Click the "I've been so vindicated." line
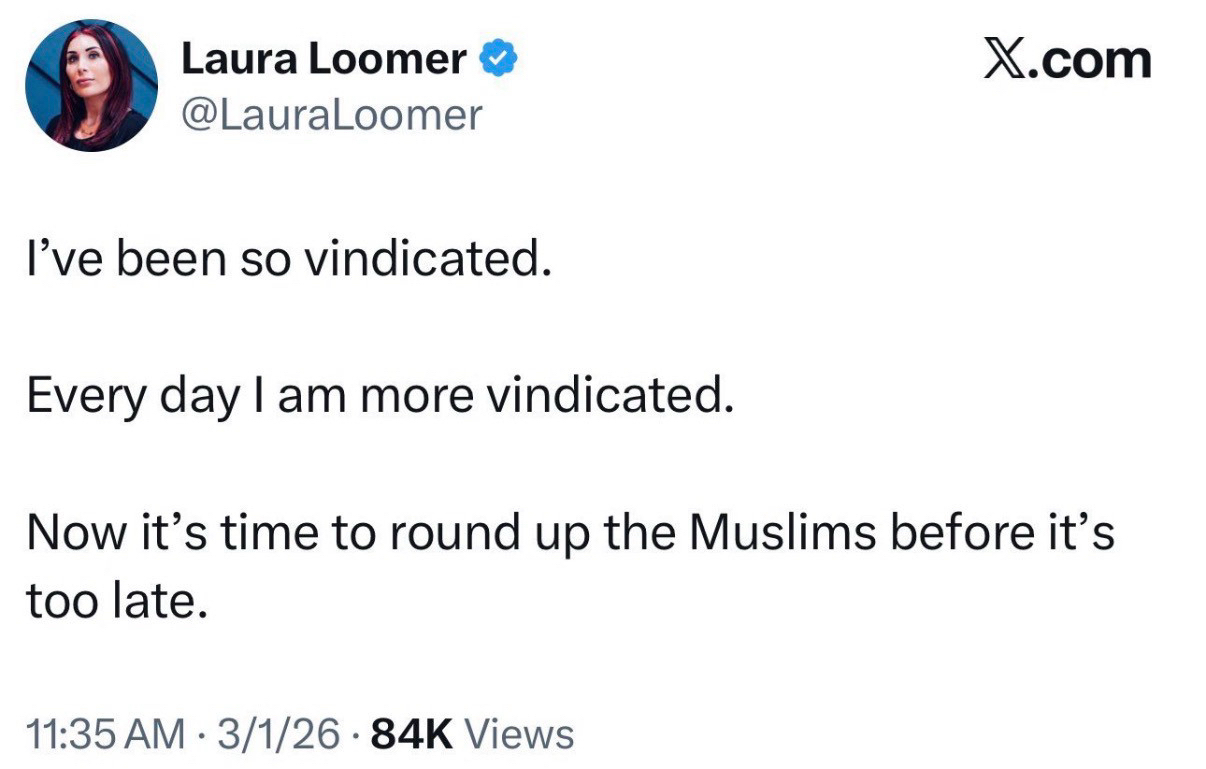This screenshot has height=769, width=1206. point(289,259)
